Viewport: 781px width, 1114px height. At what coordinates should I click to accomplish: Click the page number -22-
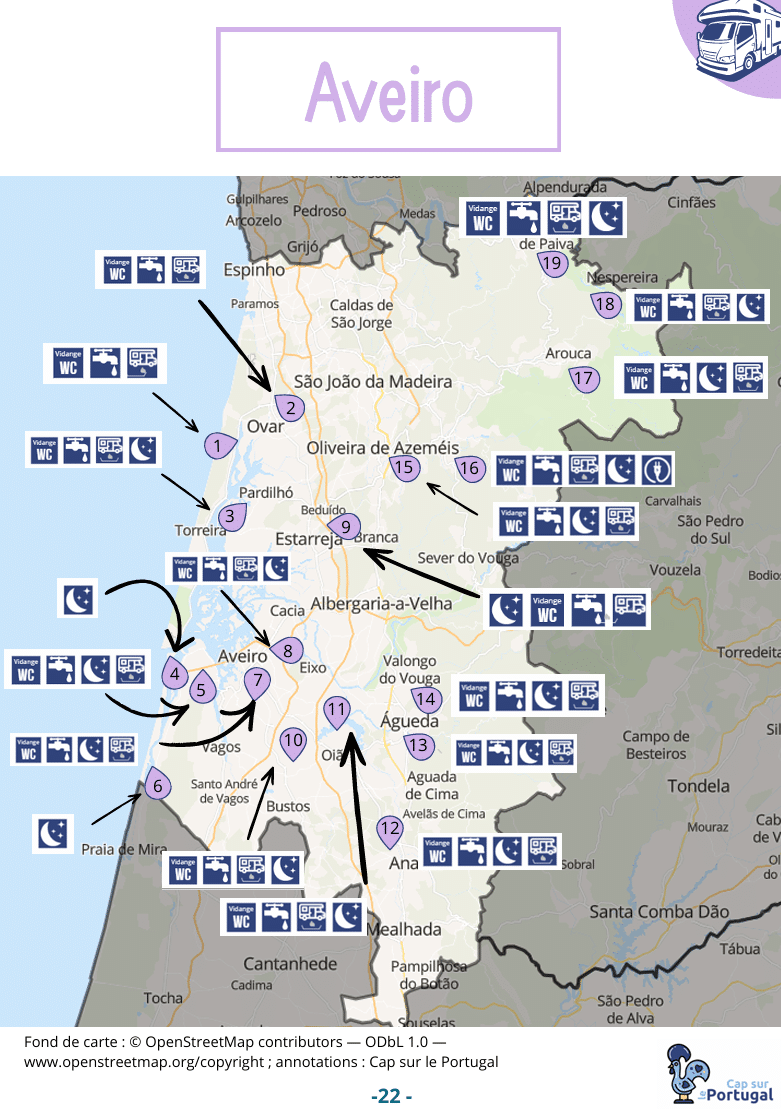click(391, 1096)
